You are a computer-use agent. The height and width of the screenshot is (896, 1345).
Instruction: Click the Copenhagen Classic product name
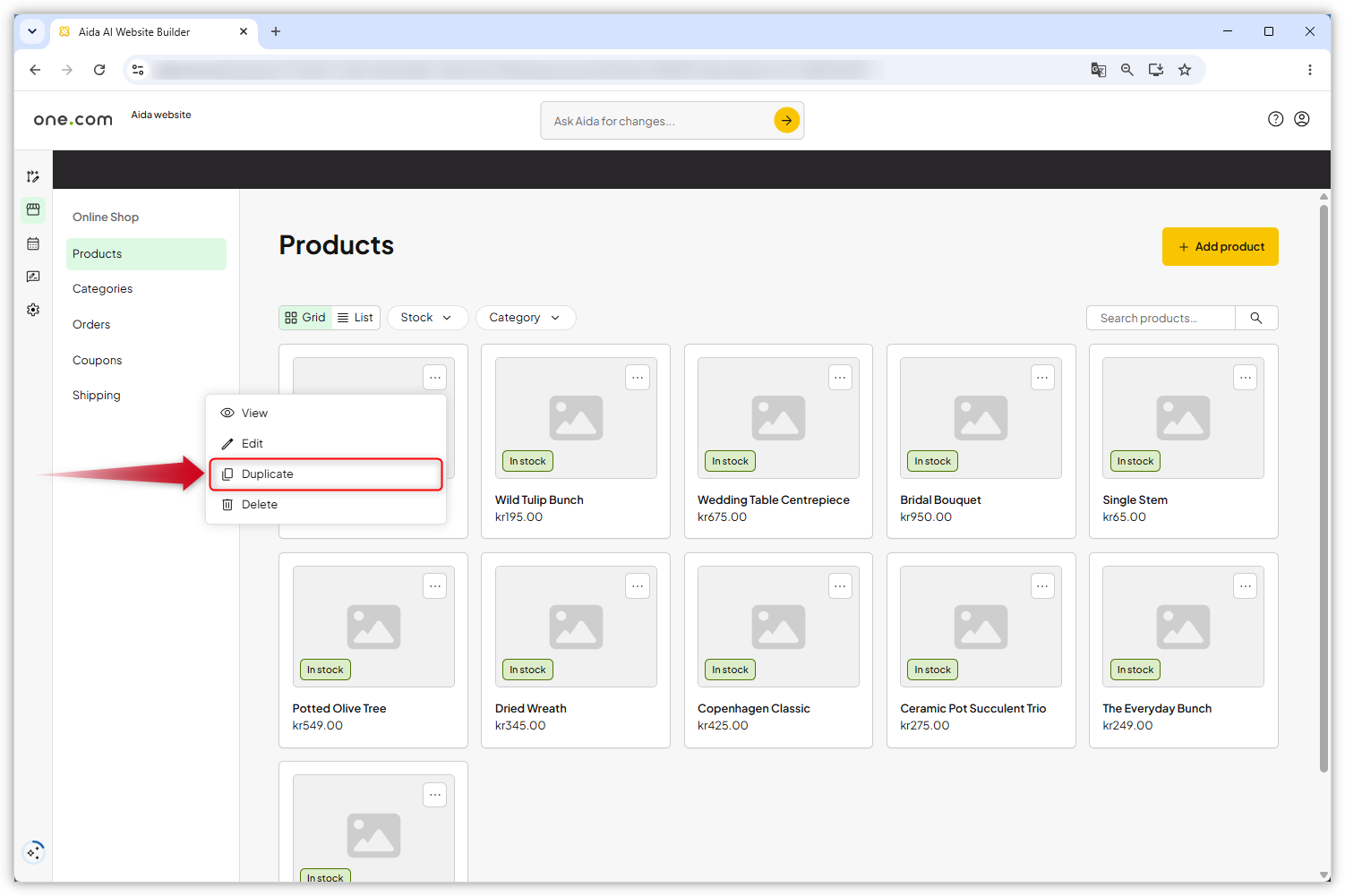[754, 709]
